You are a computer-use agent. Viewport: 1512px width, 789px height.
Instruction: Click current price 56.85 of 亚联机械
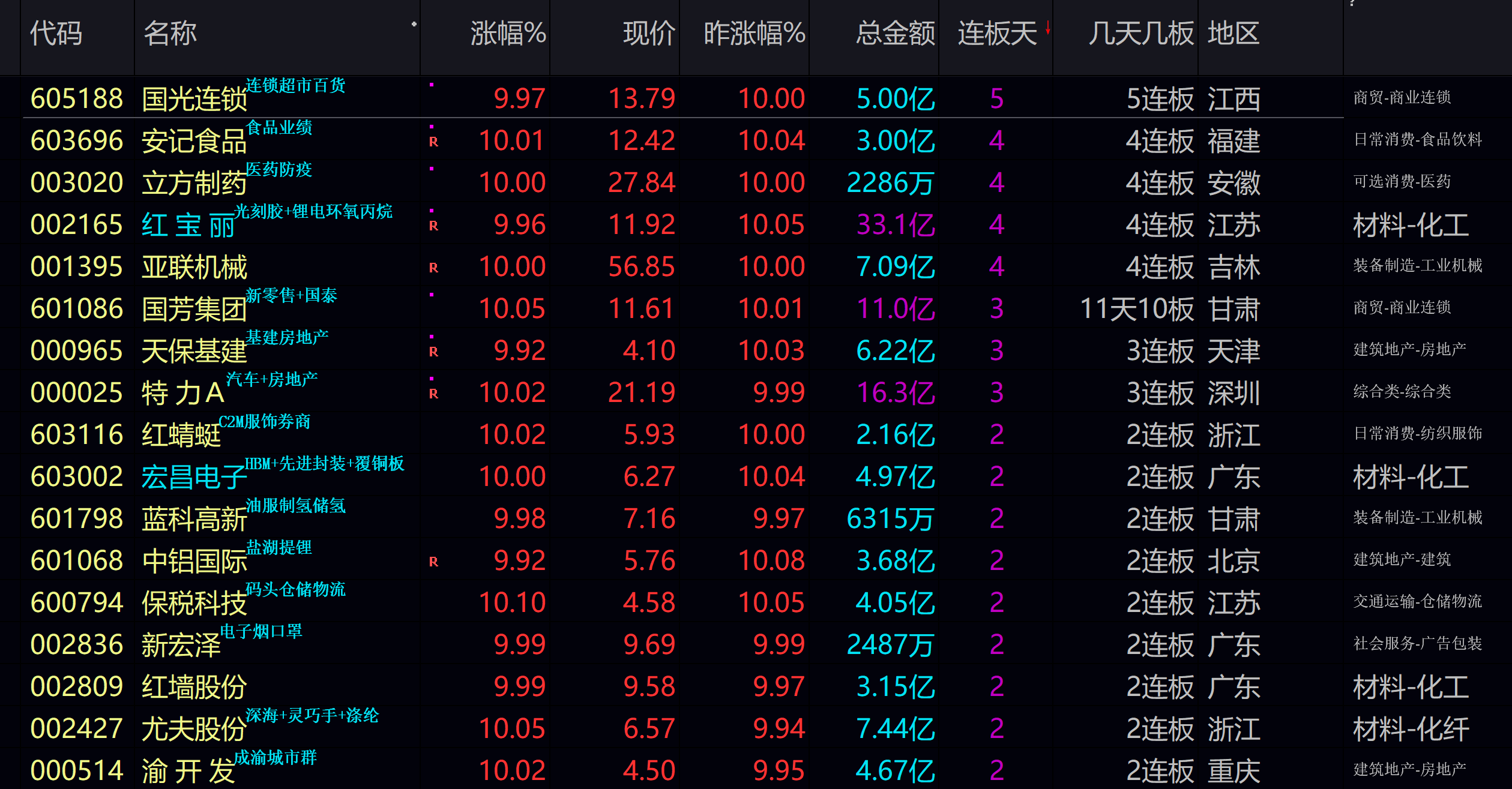click(642, 266)
